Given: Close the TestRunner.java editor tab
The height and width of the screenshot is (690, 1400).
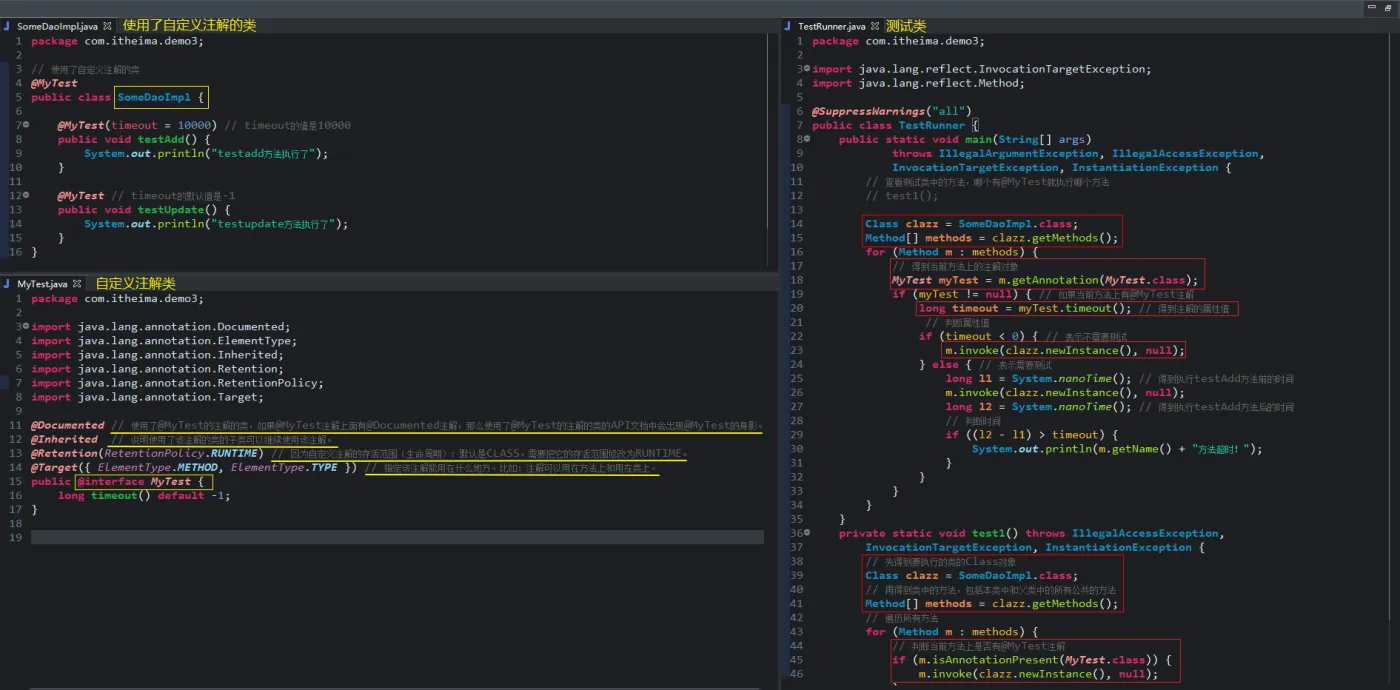Looking at the screenshot, I should coord(875,26).
